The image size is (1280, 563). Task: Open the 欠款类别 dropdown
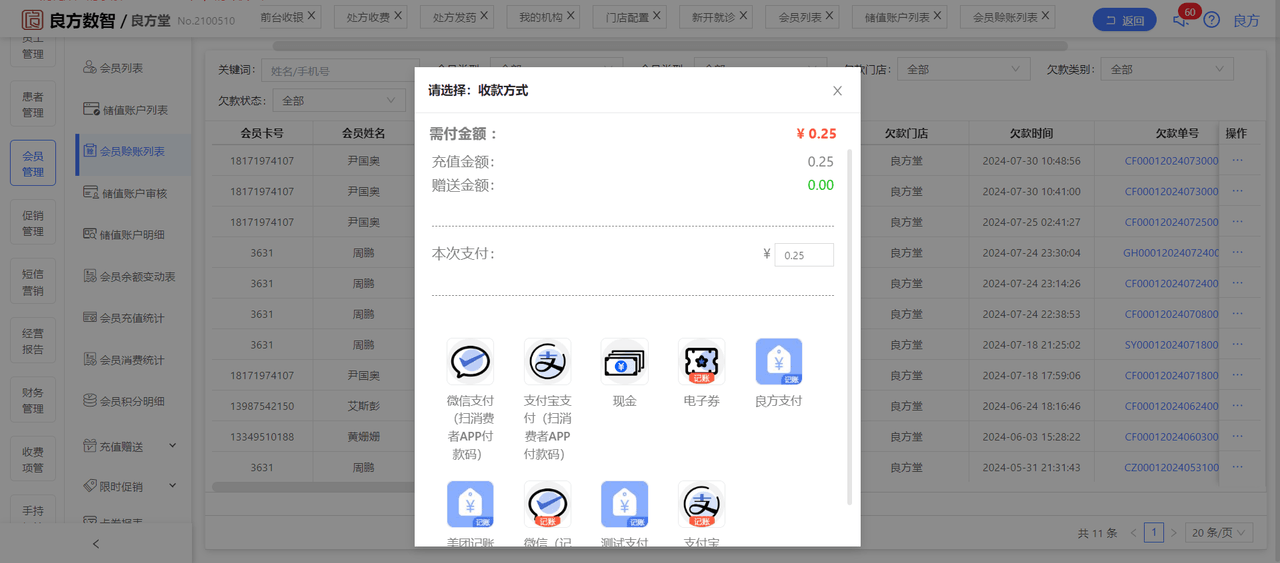1167,69
